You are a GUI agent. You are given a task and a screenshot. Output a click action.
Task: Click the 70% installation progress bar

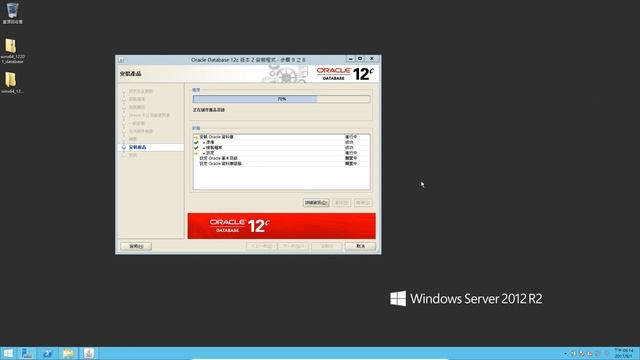tap(282, 99)
